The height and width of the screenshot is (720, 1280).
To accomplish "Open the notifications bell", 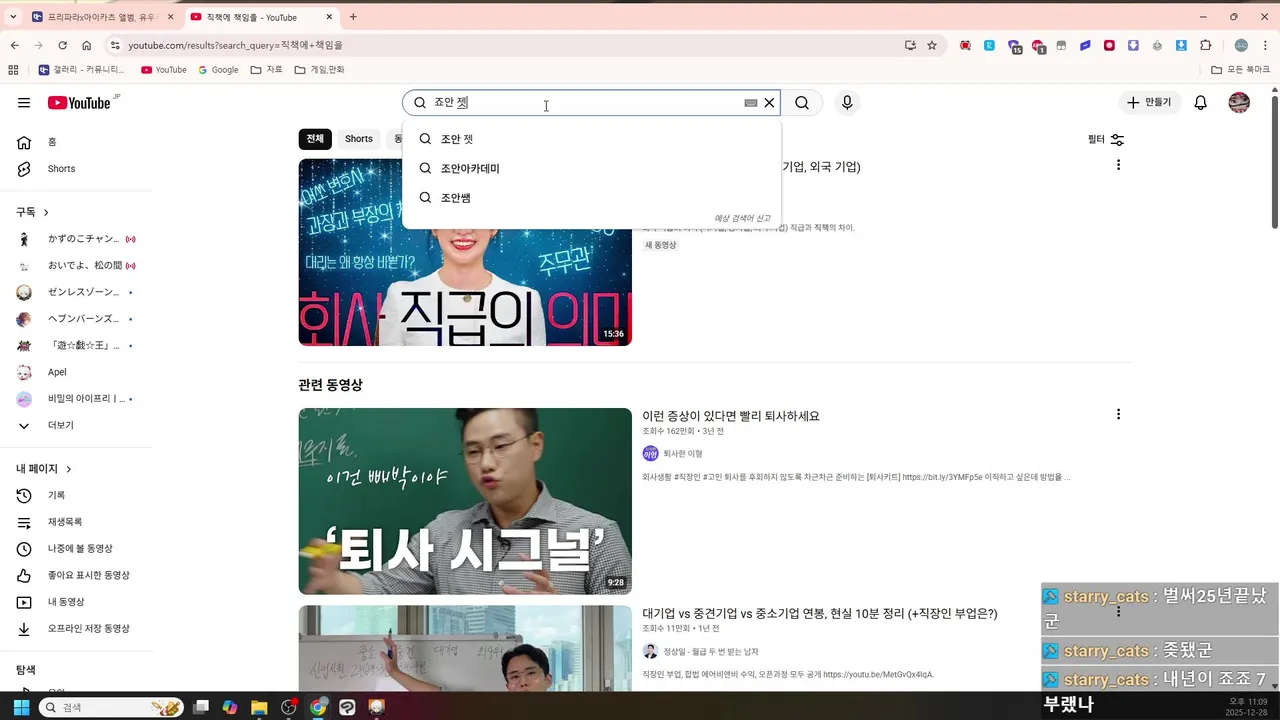I will 1201,103.
